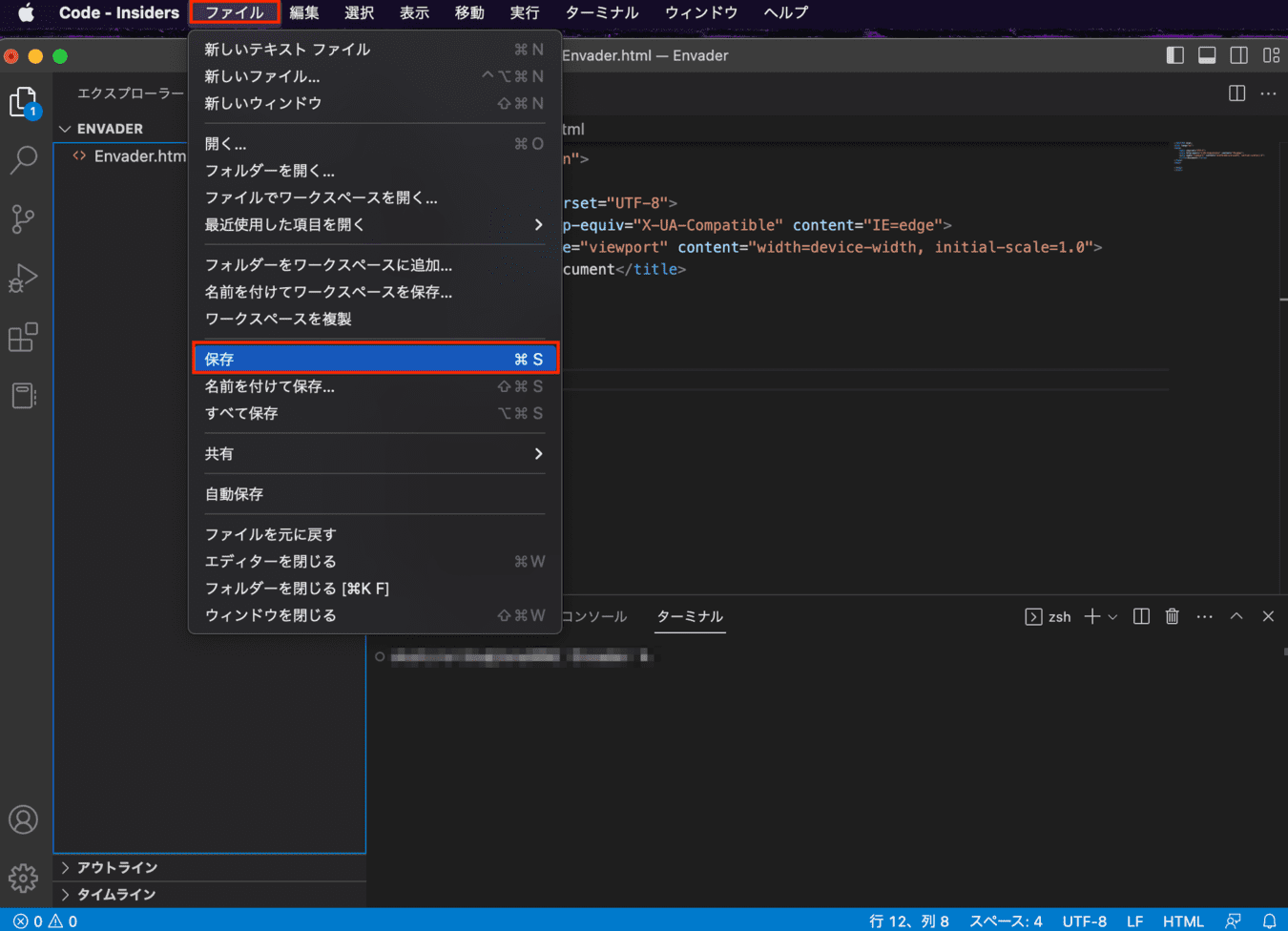The height and width of the screenshot is (931, 1288).
Task: Open the Source Control view
Action: (23, 219)
